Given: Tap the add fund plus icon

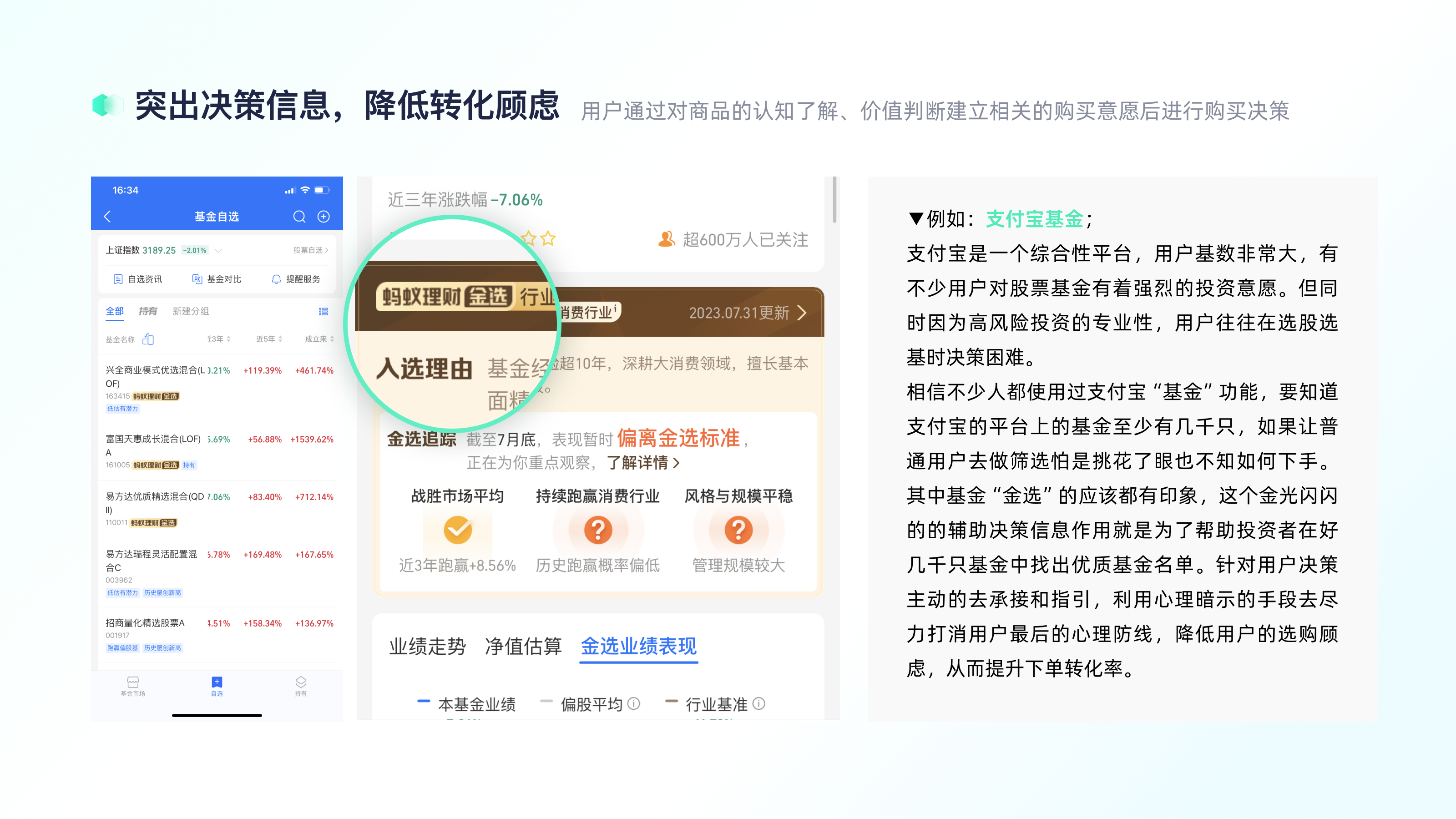Looking at the screenshot, I should click(324, 217).
